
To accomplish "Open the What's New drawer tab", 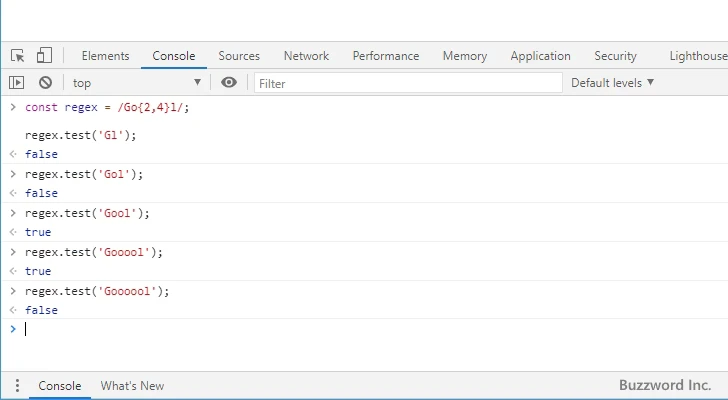I will [x=132, y=386].
